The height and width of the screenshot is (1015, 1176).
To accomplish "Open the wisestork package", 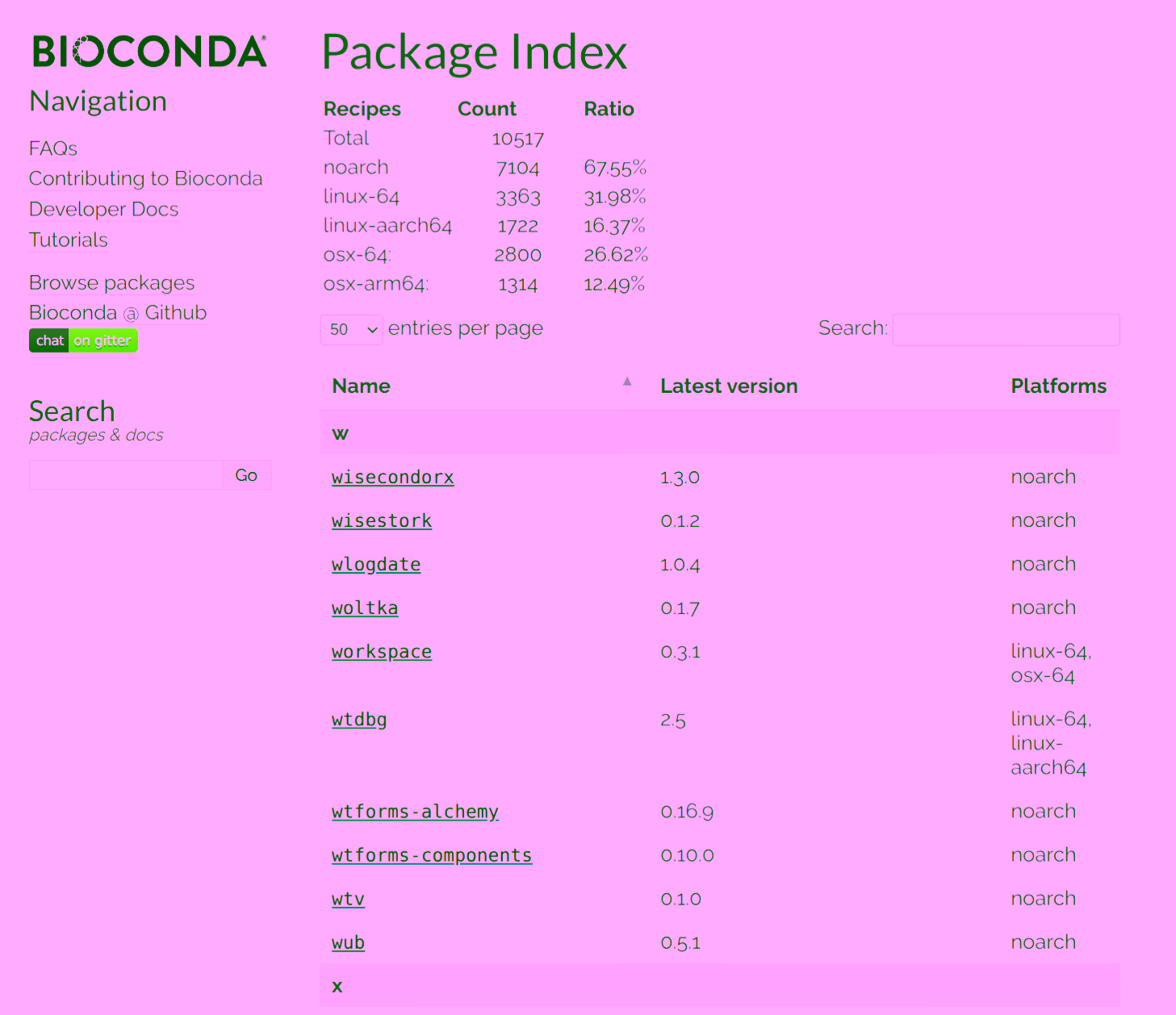I will (382, 520).
